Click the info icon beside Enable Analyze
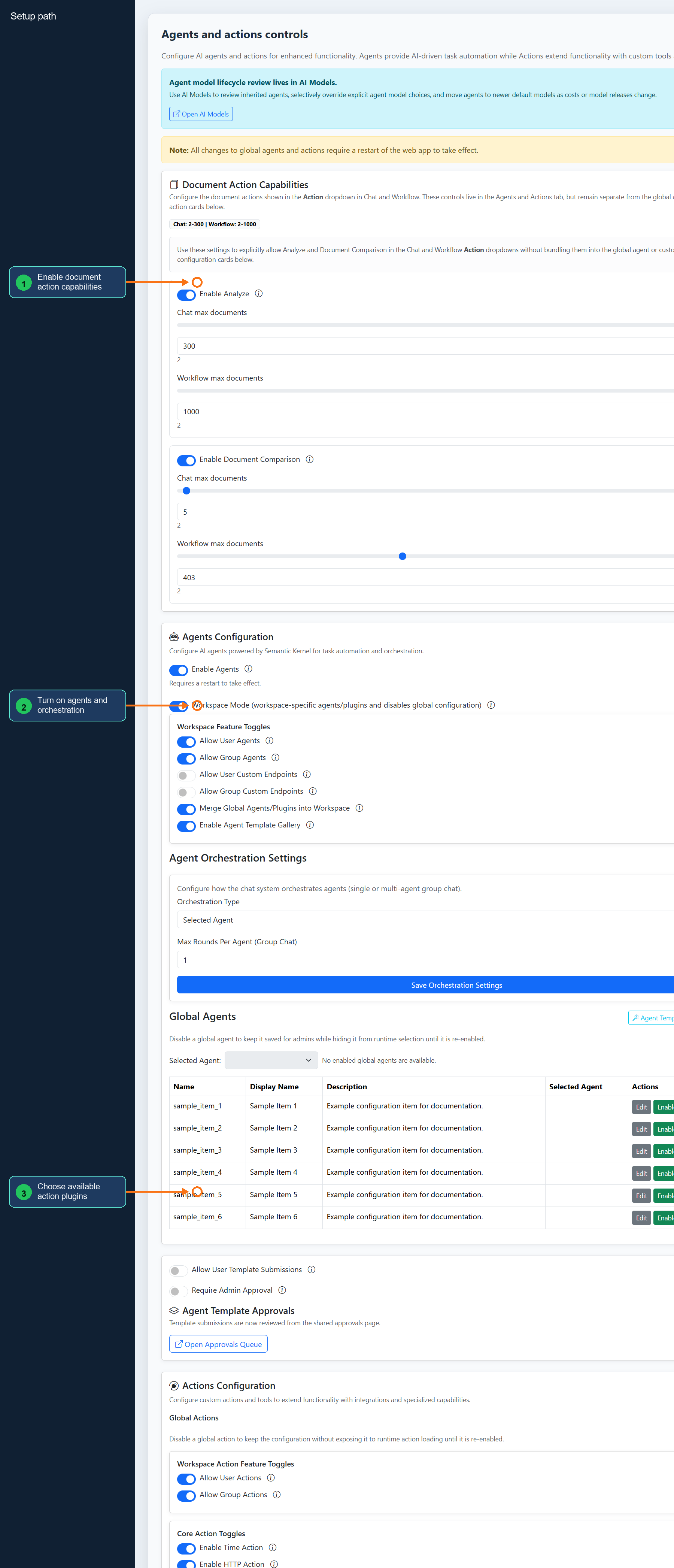The height and width of the screenshot is (1568, 674). (x=258, y=293)
